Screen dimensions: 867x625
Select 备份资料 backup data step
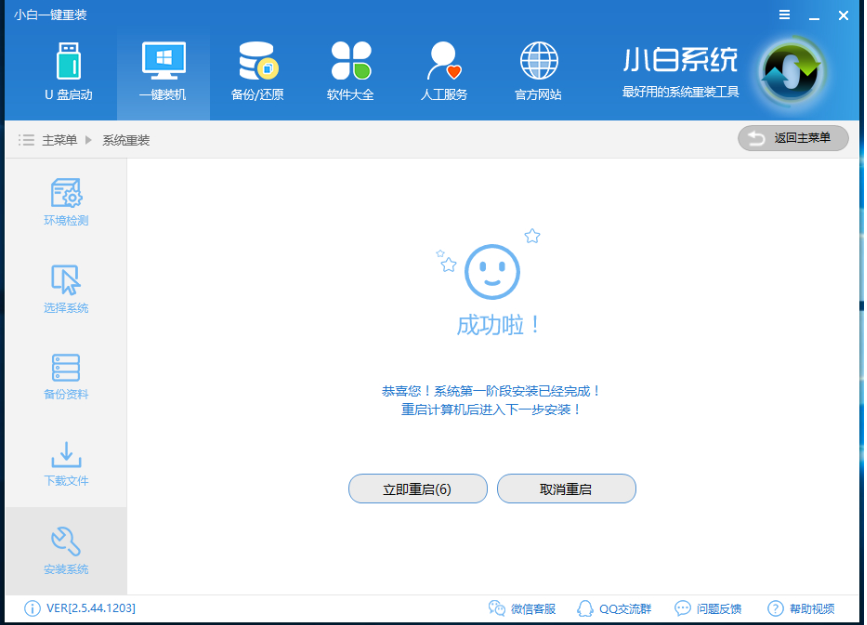click(x=66, y=376)
